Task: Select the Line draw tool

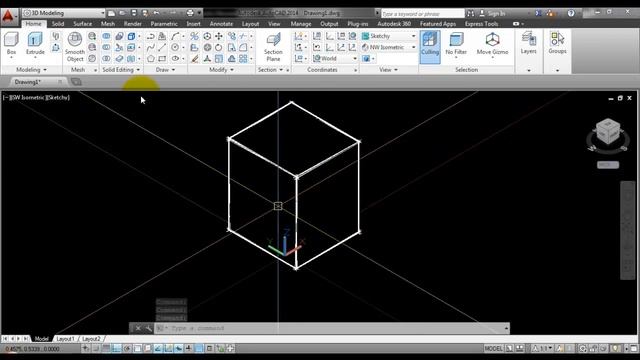Action: coord(162,47)
